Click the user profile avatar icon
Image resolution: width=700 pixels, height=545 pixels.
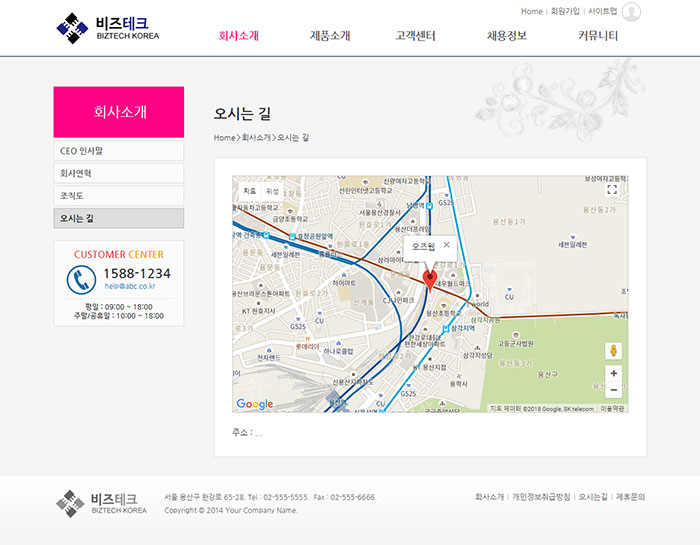(631, 12)
